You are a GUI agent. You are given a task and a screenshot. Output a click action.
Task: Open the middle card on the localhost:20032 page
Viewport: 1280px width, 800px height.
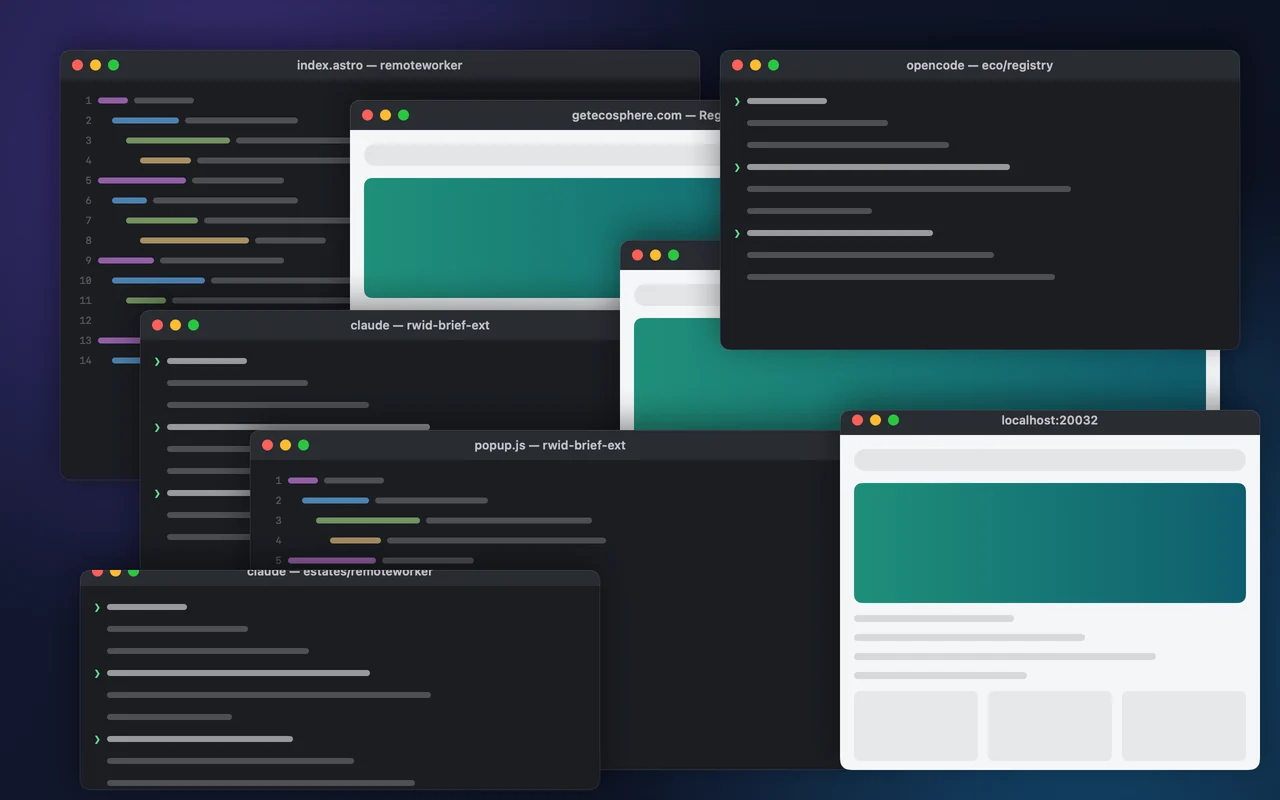pos(1050,726)
